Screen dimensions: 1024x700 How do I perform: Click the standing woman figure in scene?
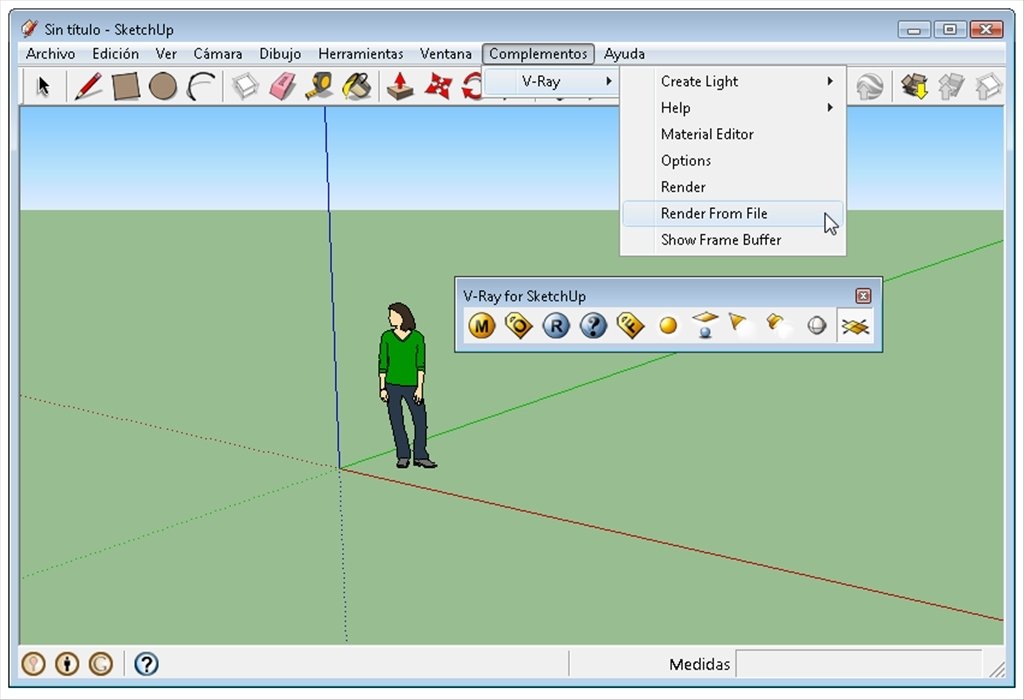click(406, 385)
